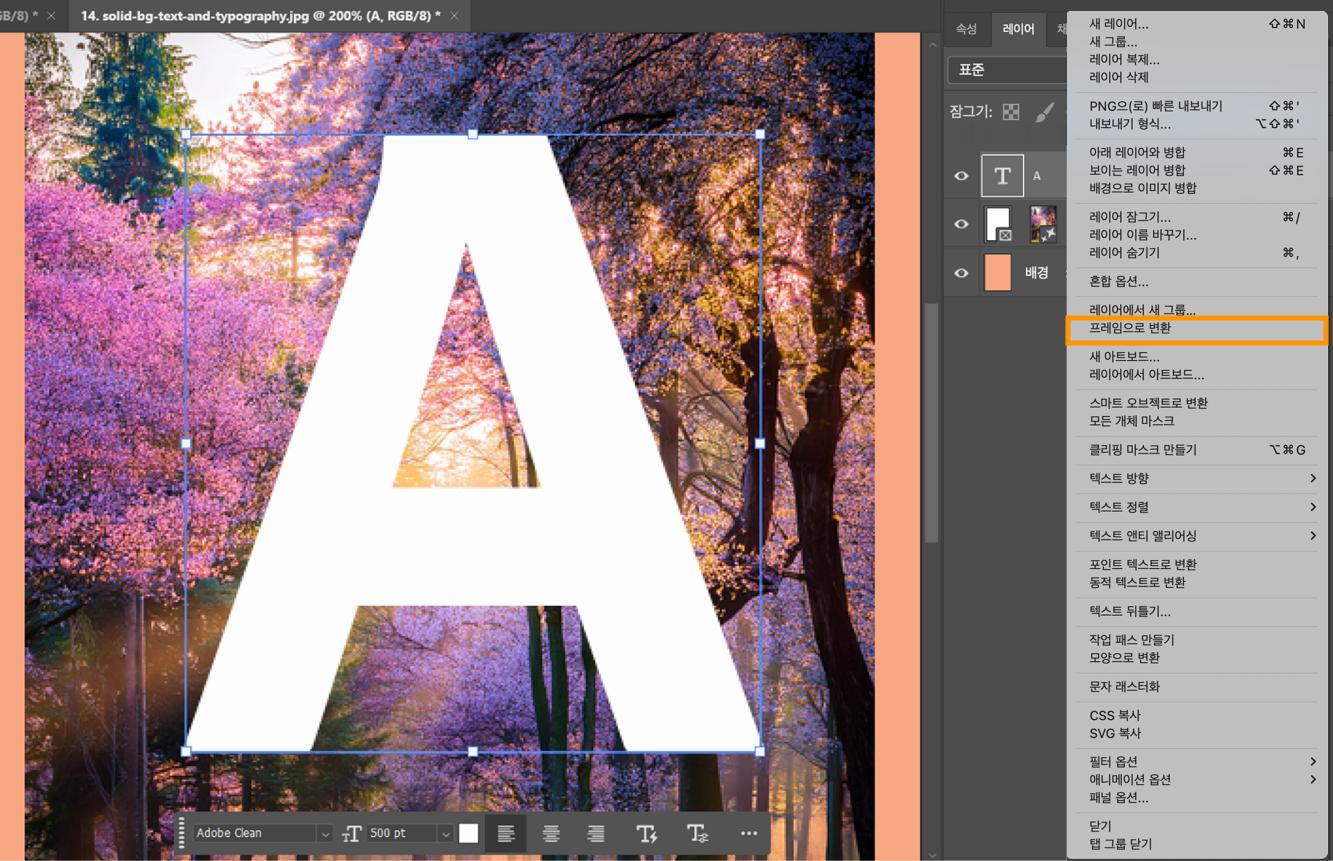Choose 클리핑 마스크 만들기
Screen dimensions: 1333x861
click(1198, 450)
